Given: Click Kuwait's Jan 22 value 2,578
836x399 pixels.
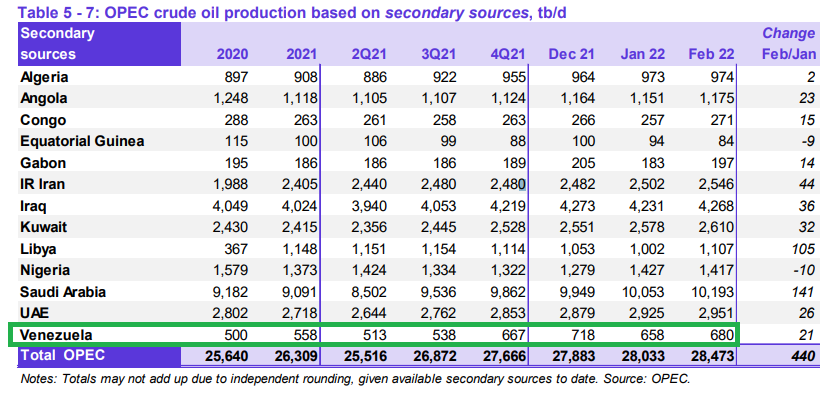Looking at the screenshot, I should pyautogui.click(x=647, y=227).
